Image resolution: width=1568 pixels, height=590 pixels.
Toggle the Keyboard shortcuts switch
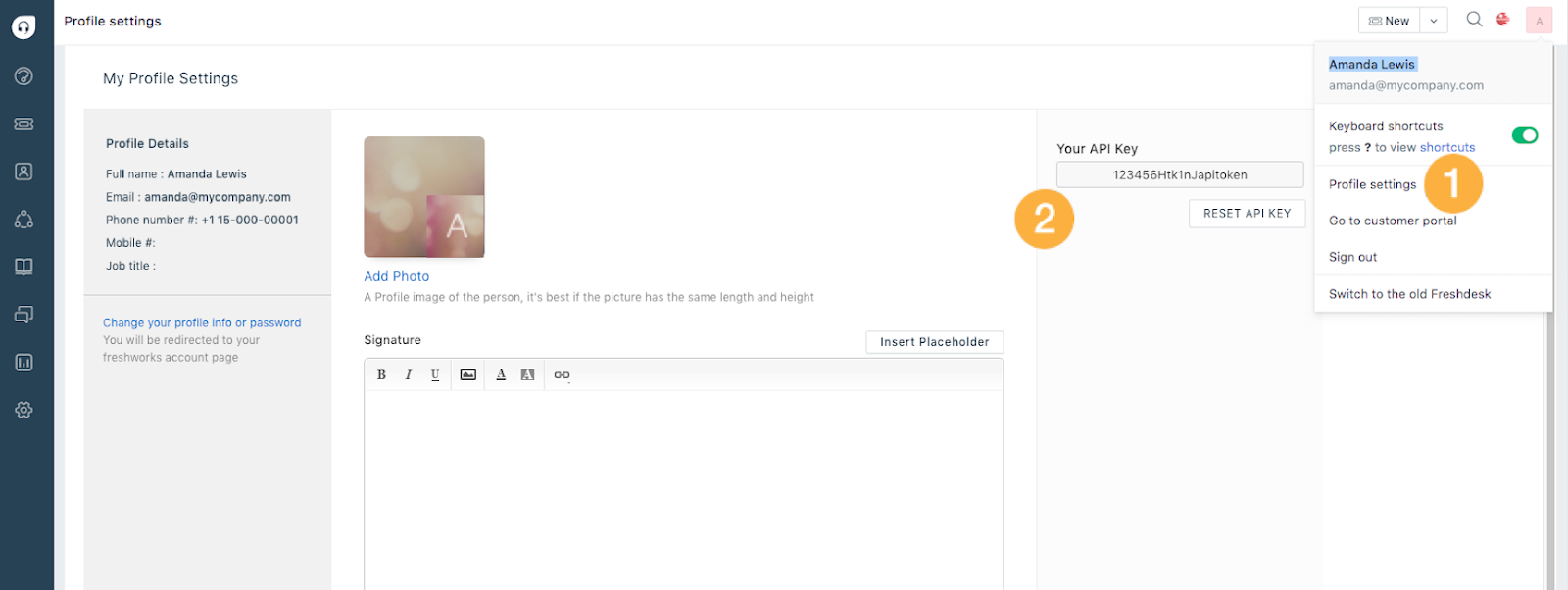click(x=1524, y=135)
